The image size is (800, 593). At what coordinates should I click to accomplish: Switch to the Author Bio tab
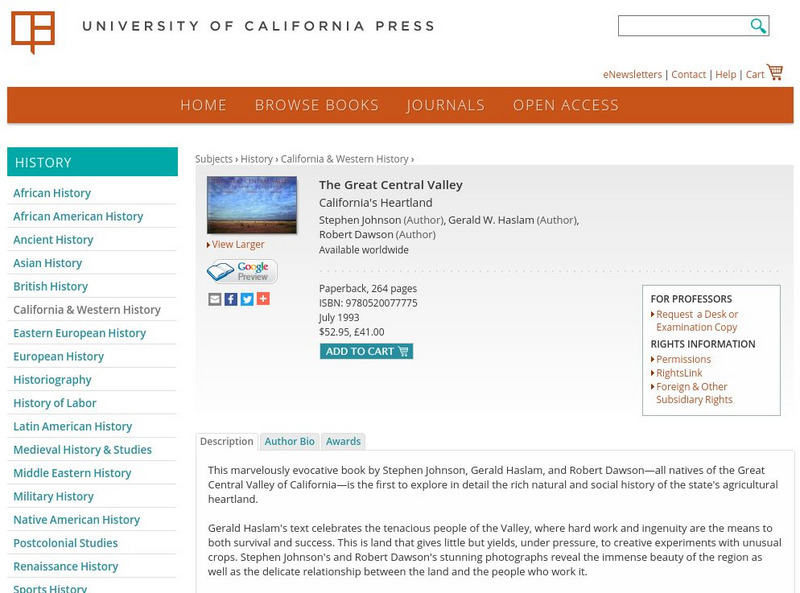click(x=289, y=441)
